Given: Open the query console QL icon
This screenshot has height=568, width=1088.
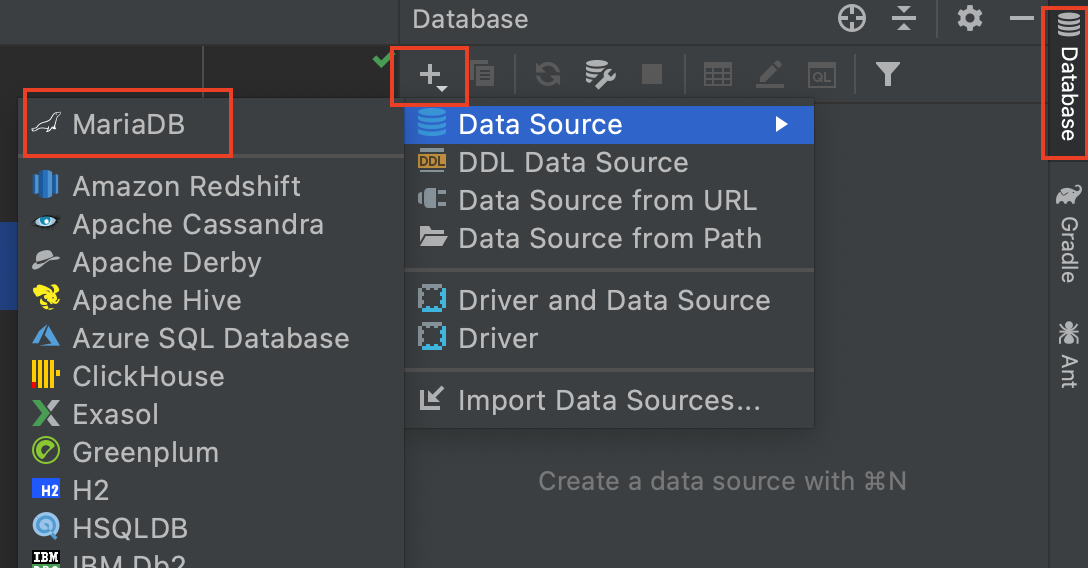Looking at the screenshot, I should tap(822, 75).
